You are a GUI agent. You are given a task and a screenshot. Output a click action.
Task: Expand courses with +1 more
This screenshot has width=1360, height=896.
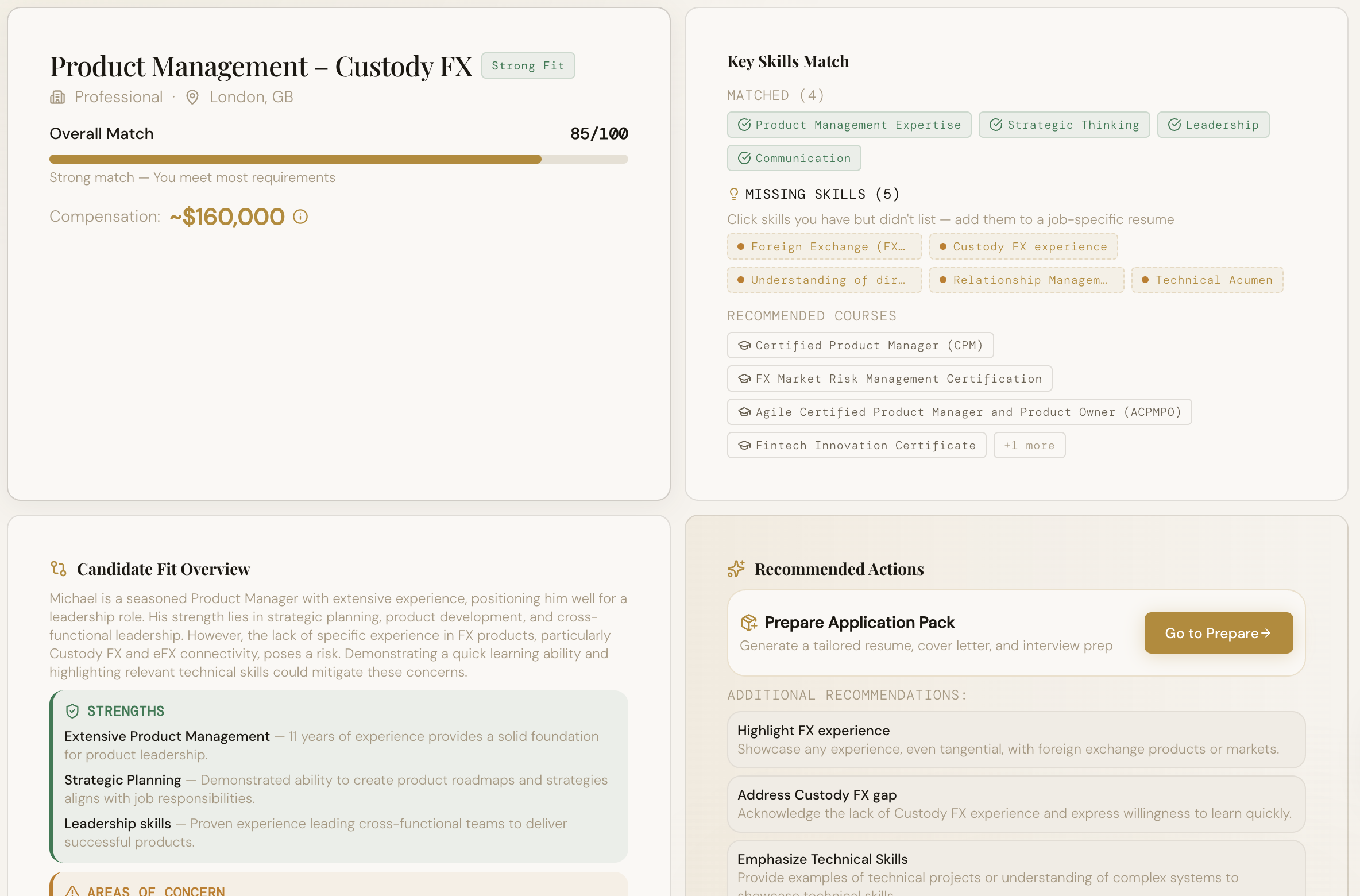[1029, 445]
